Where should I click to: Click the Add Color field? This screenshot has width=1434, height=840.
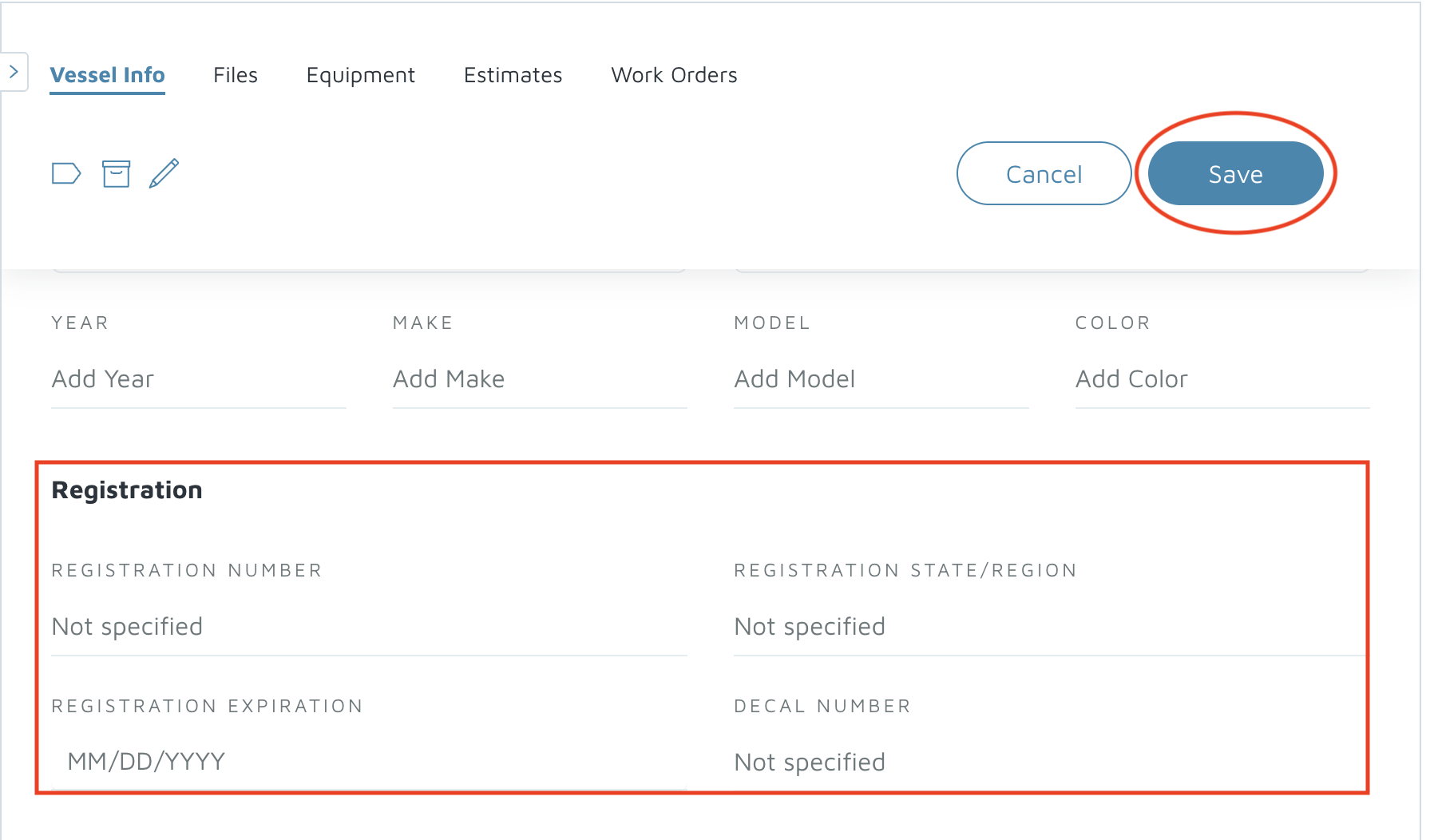click(x=1222, y=379)
